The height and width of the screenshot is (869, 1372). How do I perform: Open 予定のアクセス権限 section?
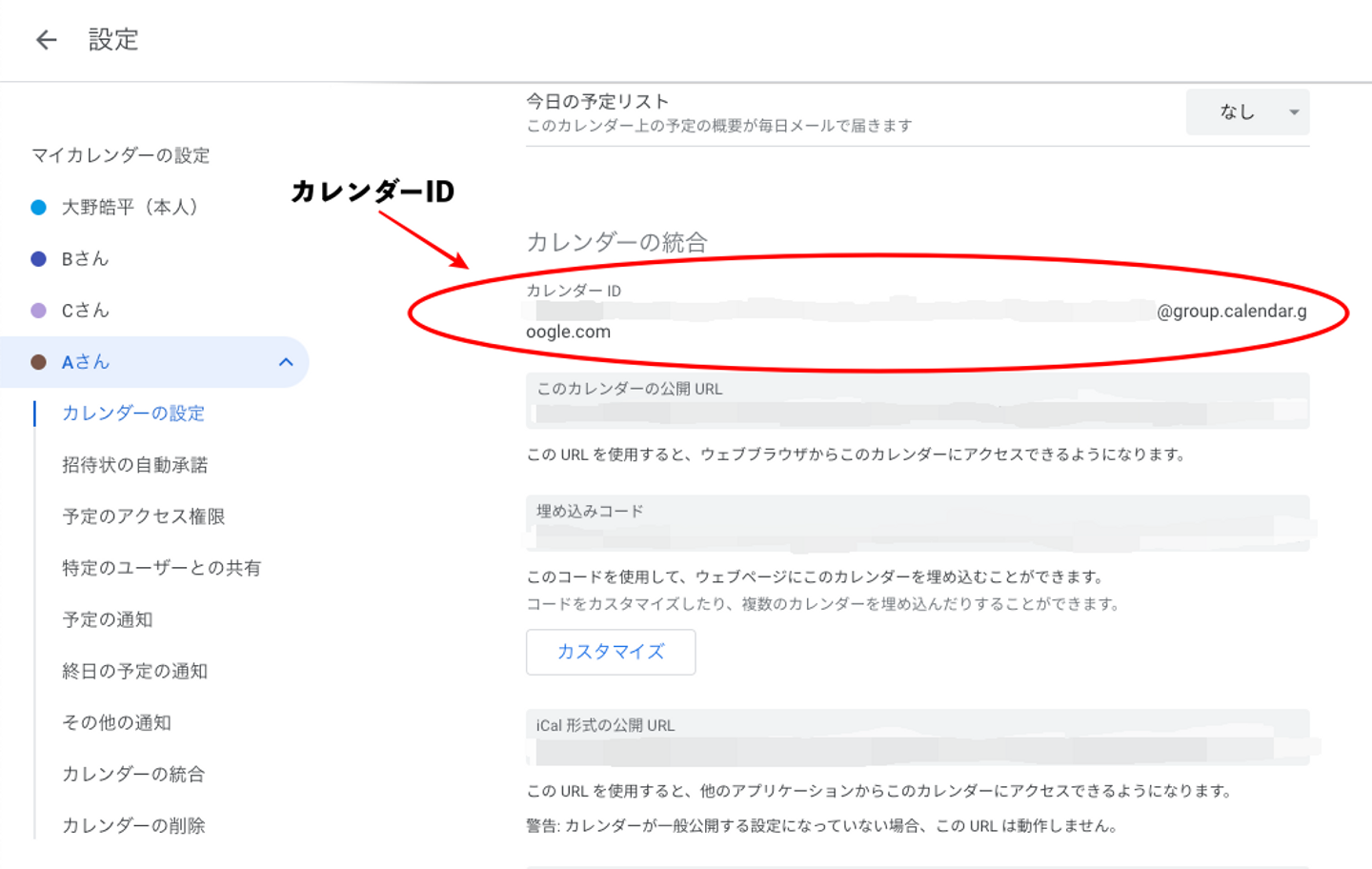click(x=143, y=516)
